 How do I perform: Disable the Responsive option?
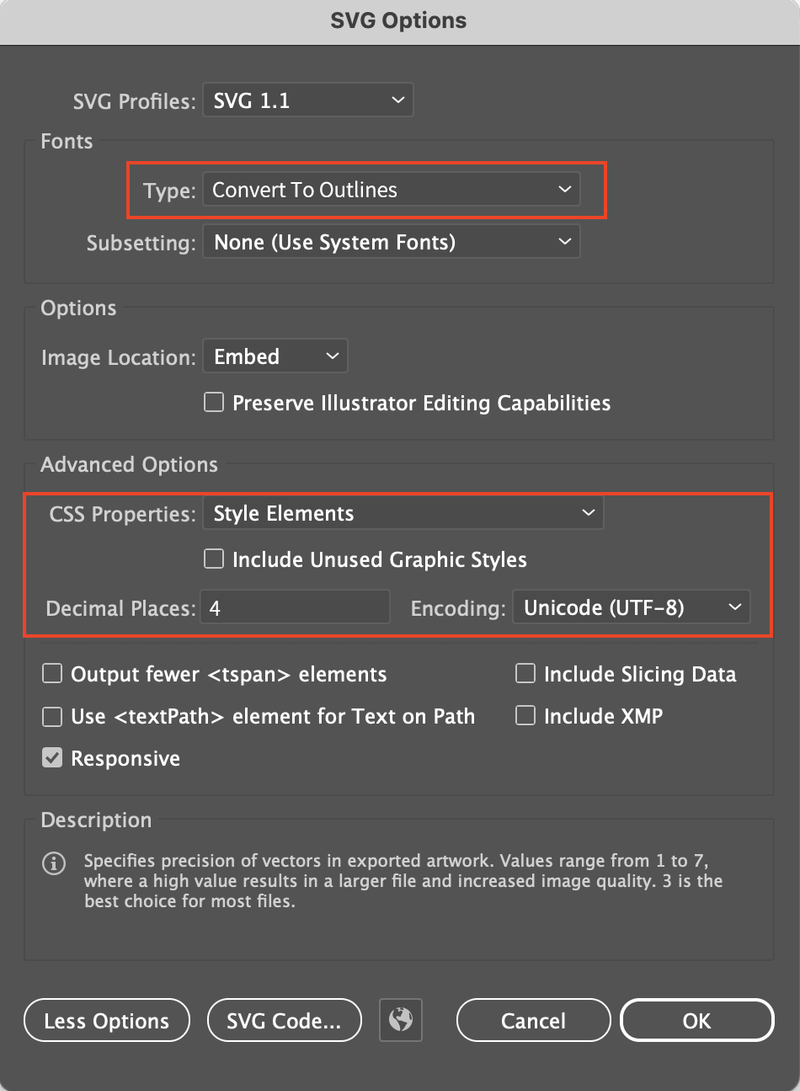52,757
